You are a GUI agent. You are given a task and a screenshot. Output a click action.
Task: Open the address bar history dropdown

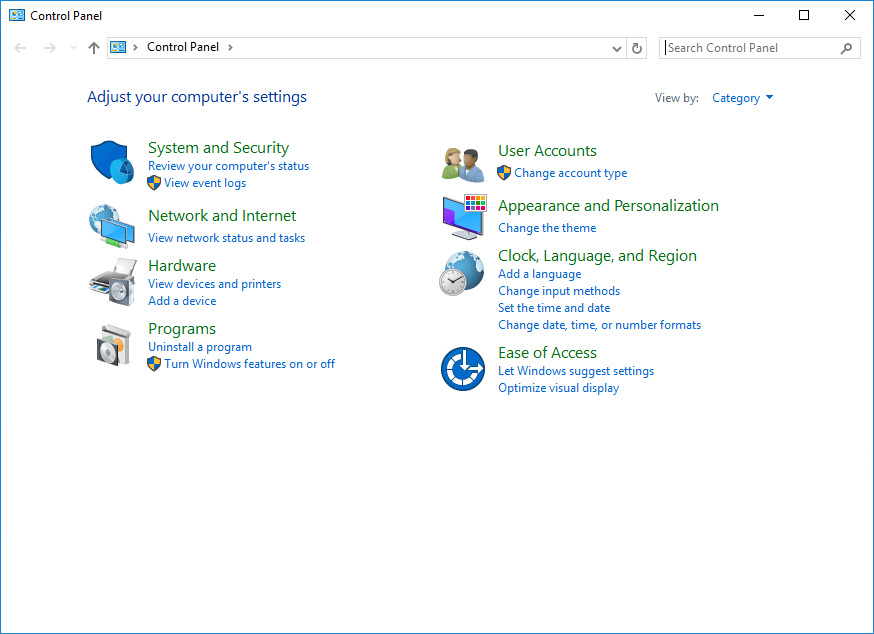(x=616, y=48)
